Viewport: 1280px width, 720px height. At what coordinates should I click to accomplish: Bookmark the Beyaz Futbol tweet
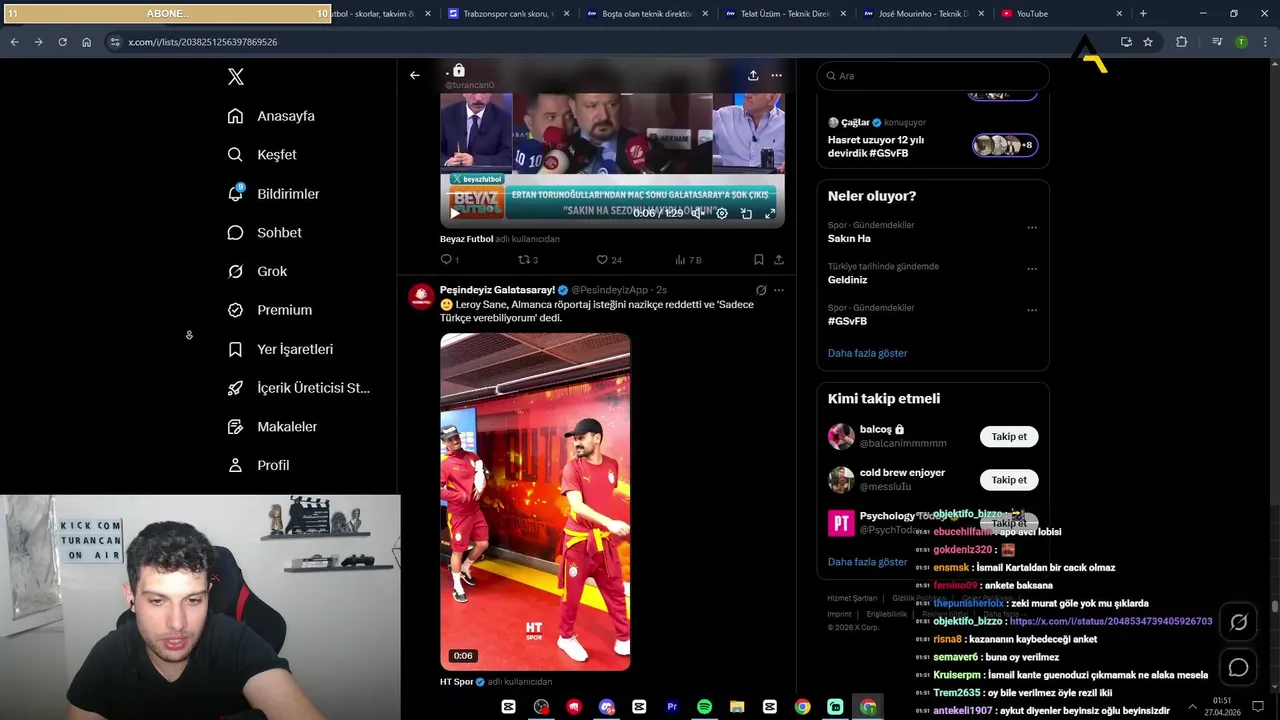[x=759, y=260]
